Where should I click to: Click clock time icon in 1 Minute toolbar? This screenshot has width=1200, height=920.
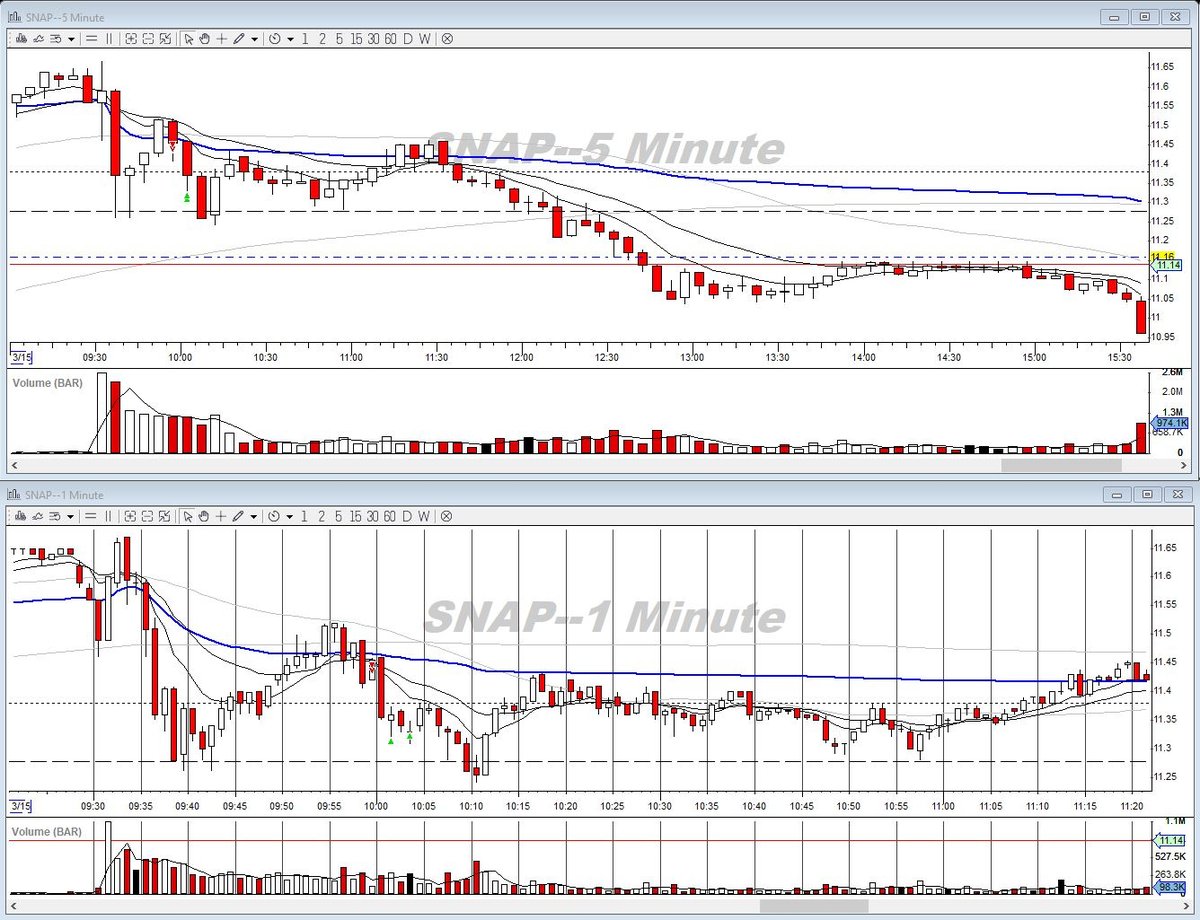click(x=274, y=516)
